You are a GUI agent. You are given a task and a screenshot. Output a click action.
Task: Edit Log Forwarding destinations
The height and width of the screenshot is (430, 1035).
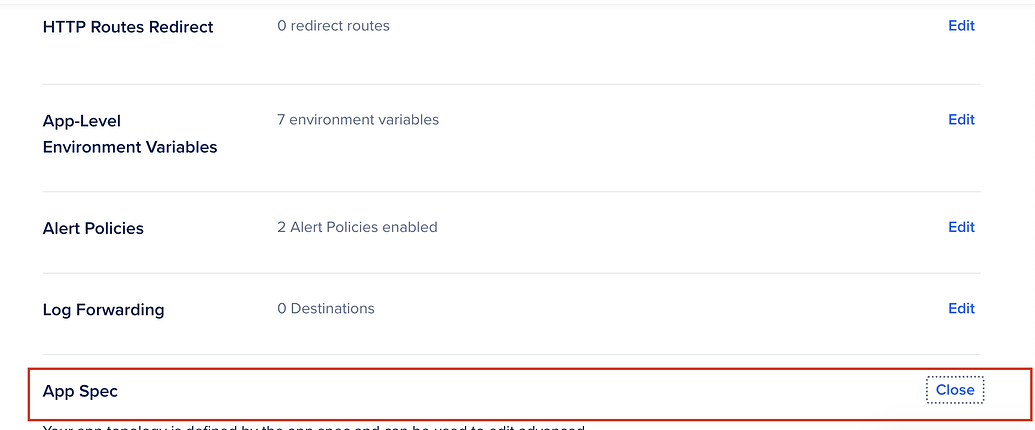(x=961, y=308)
